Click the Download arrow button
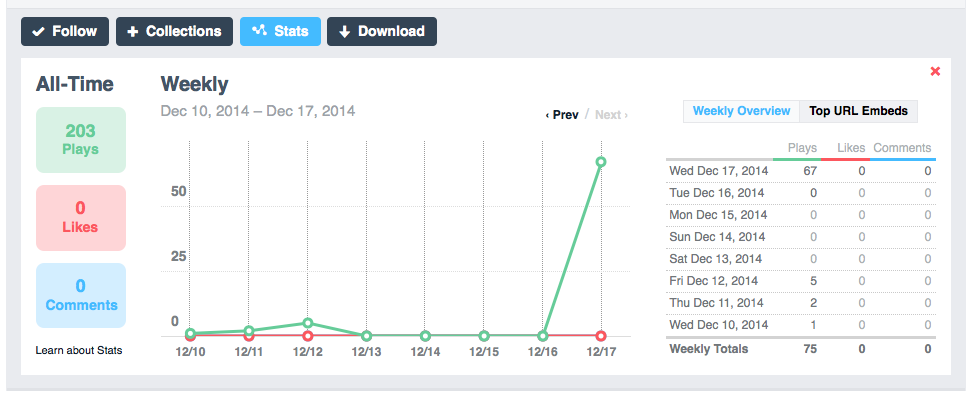 point(382,32)
